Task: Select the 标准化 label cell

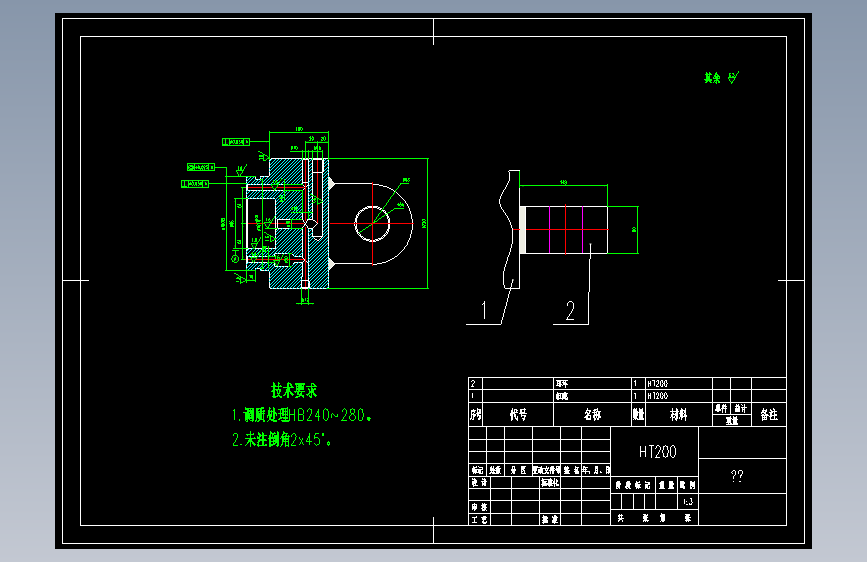Action: (x=550, y=482)
